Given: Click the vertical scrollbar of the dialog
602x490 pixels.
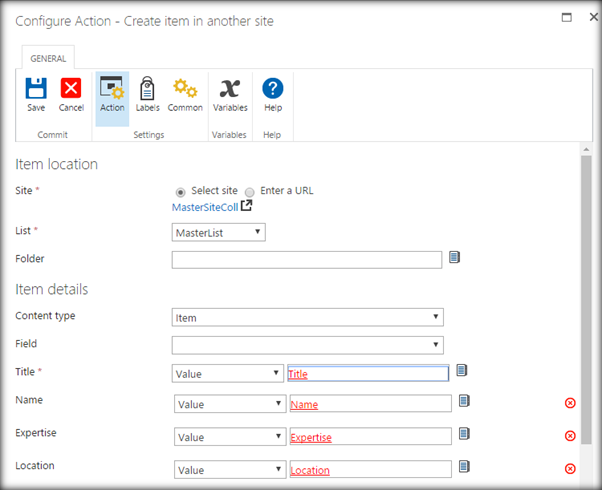Looking at the screenshot, I should pyautogui.click(x=586, y=300).
